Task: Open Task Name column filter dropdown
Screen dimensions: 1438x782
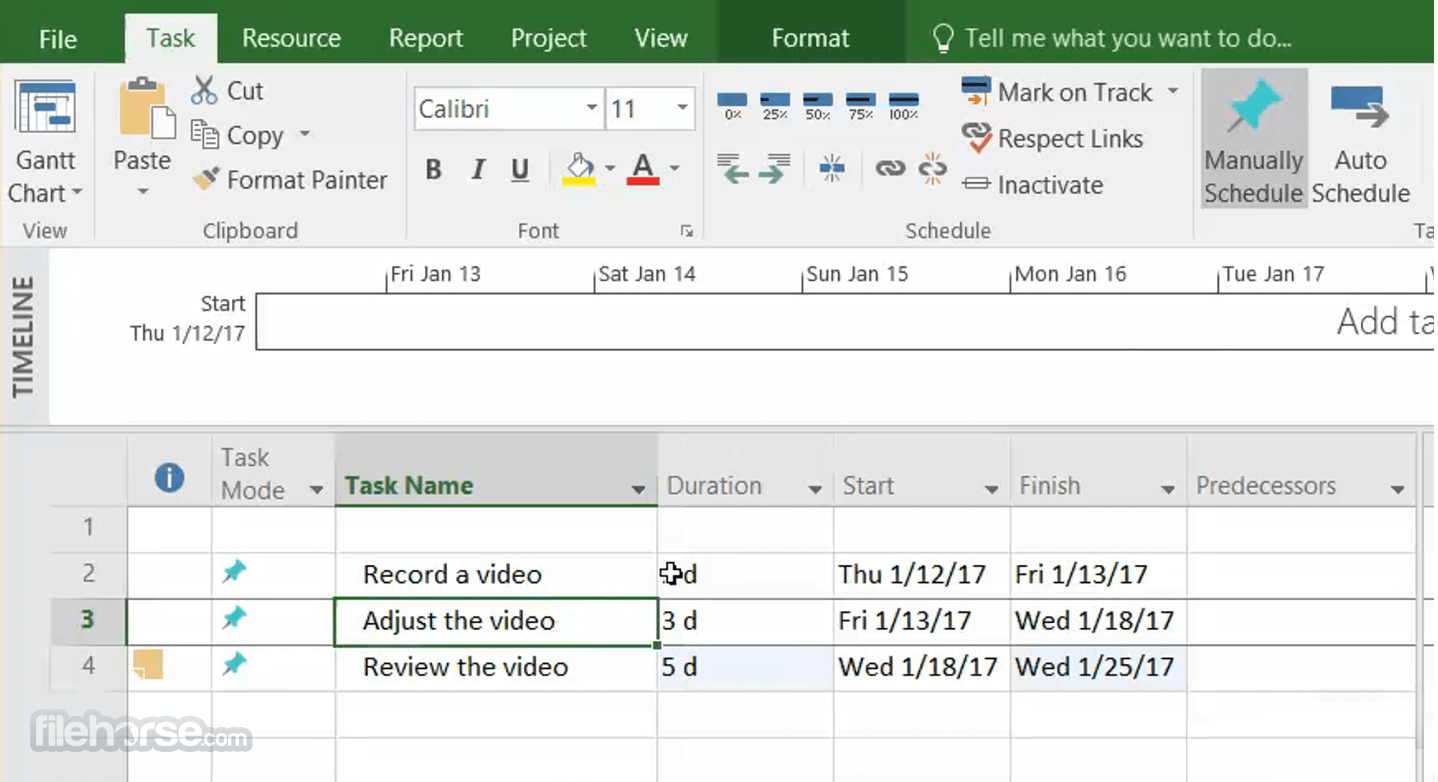Action: [638, 490]
